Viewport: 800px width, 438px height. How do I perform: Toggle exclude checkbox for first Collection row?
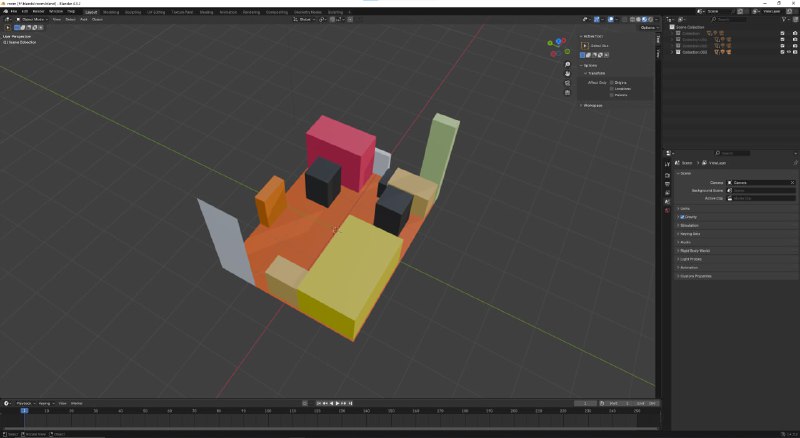click(x=782, y=33)
